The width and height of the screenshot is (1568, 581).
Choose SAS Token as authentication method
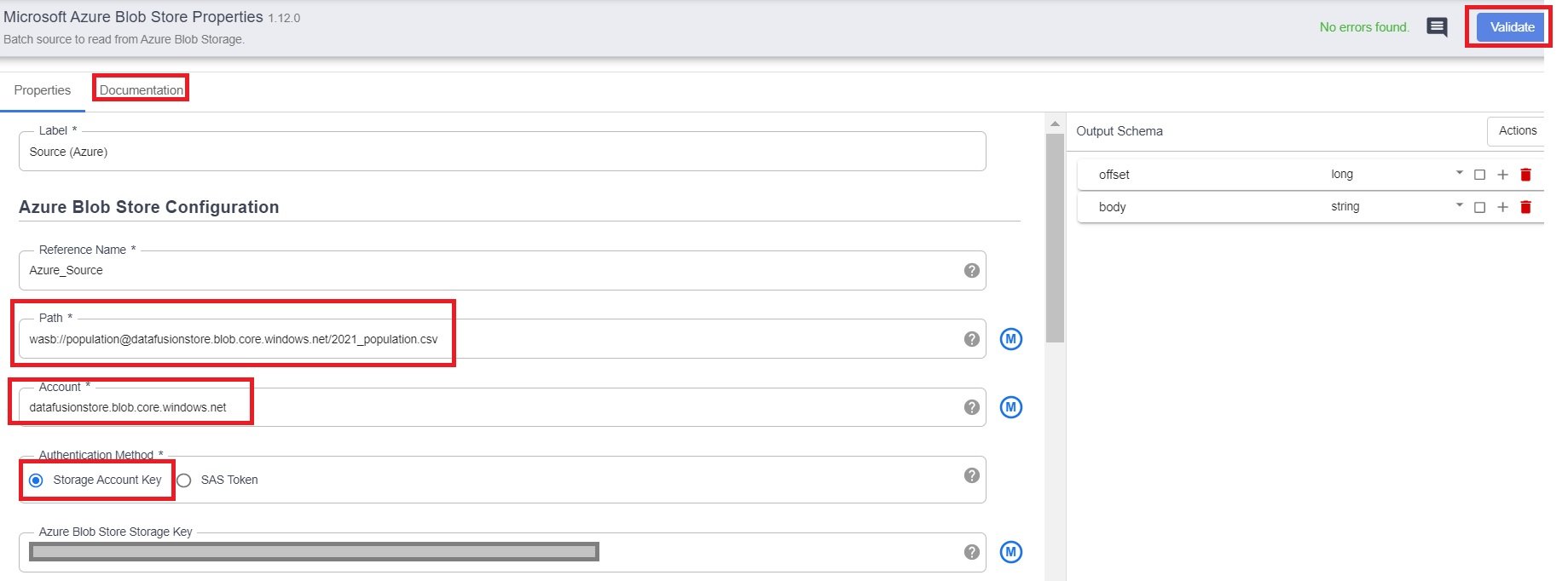(183, 480)
